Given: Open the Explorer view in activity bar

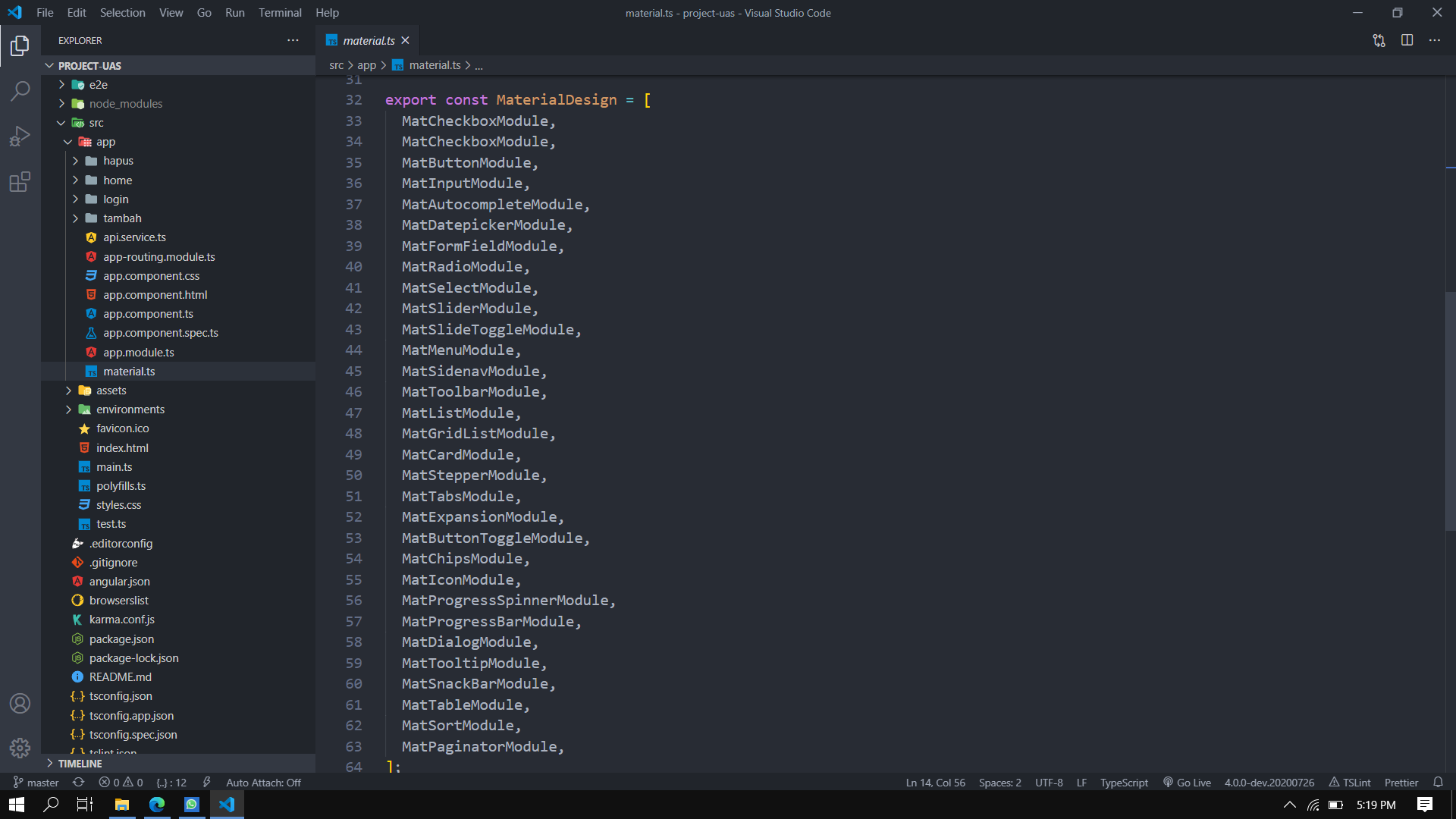Looking at the screenshot, I should coord(20,46).
